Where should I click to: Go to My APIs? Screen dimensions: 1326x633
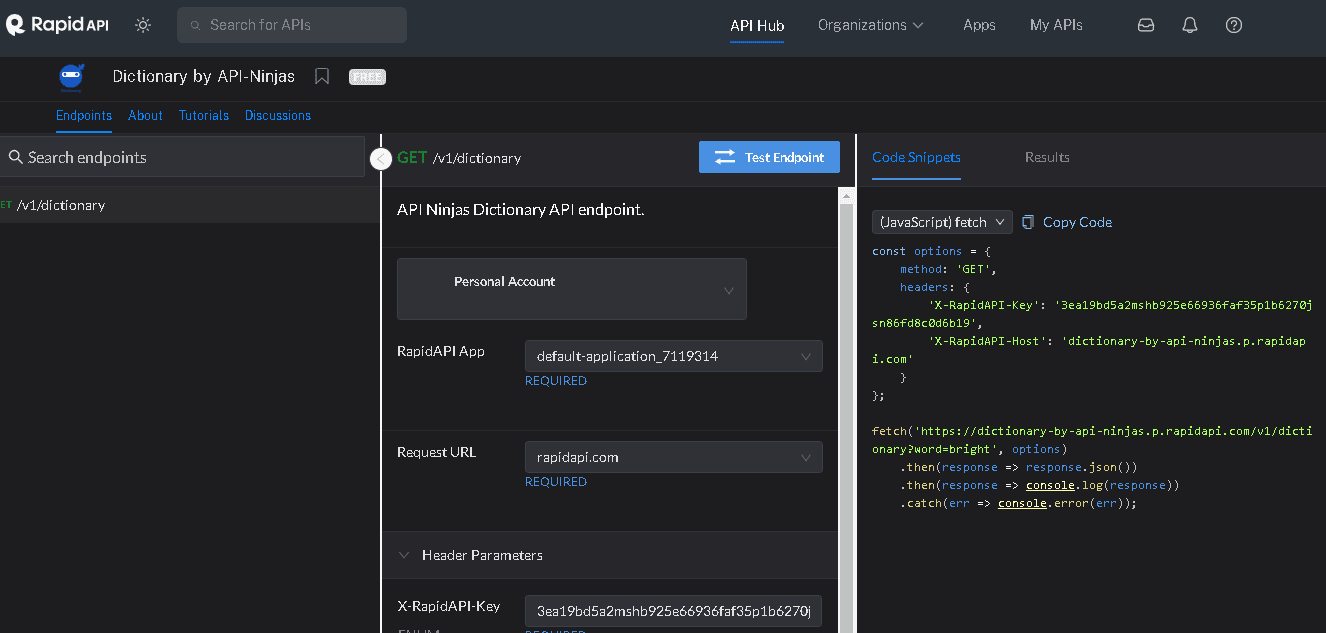point(1056,25)
